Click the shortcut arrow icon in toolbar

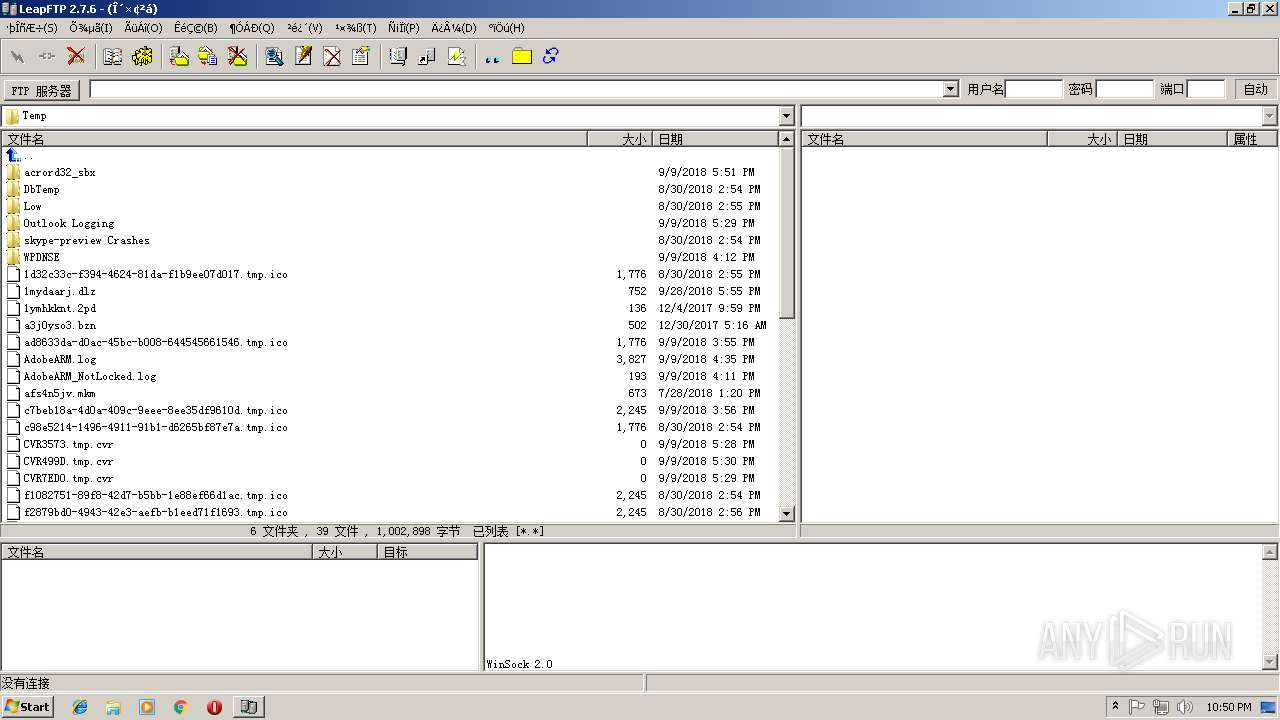click(427, 56)
